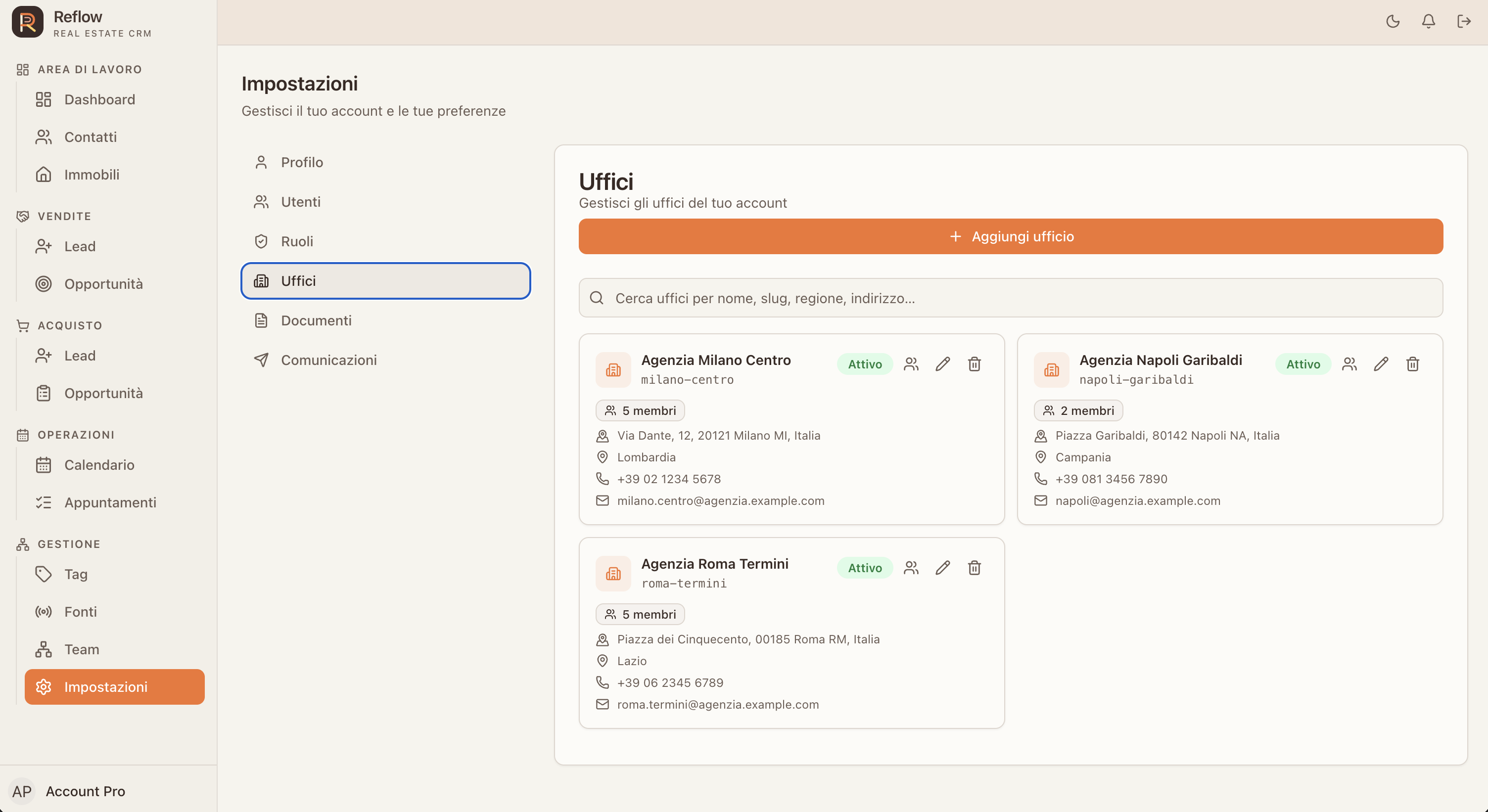1488x812 pixels.
Task: Open Immobili in sidebar
Action: (x=114, y=175)
